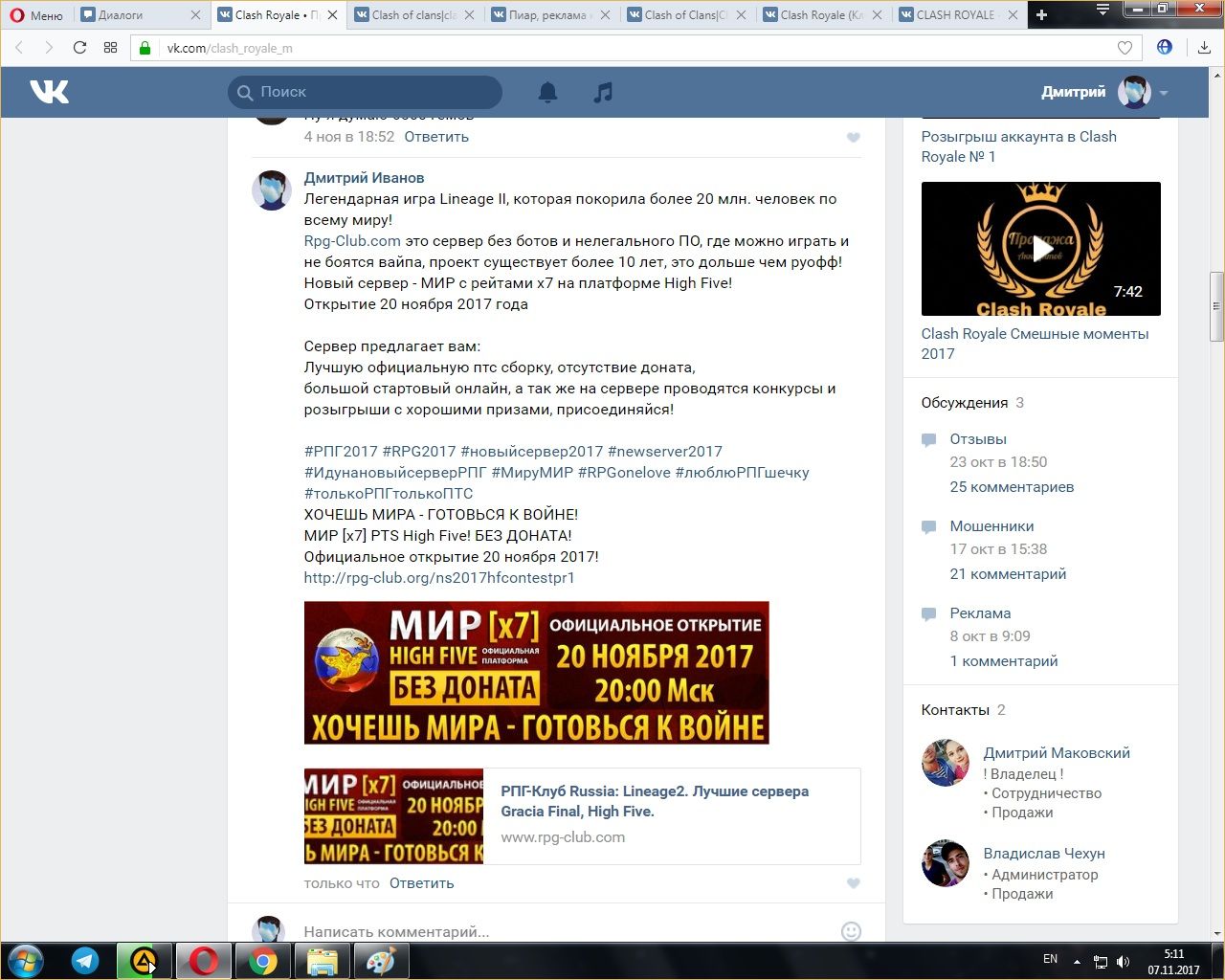The image size is (1225, 980).
Task: Open the tab list menu icon
Action: [1102, 10]
